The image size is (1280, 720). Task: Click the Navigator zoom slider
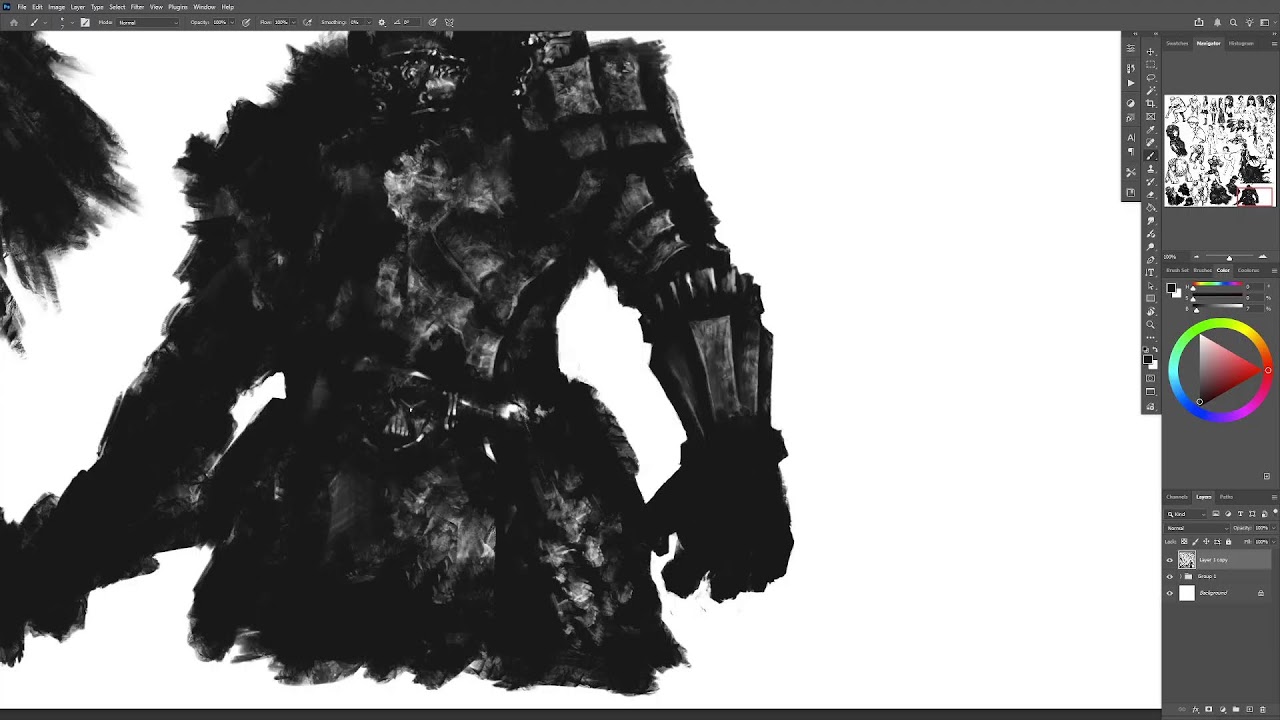tap(1229, 257)
